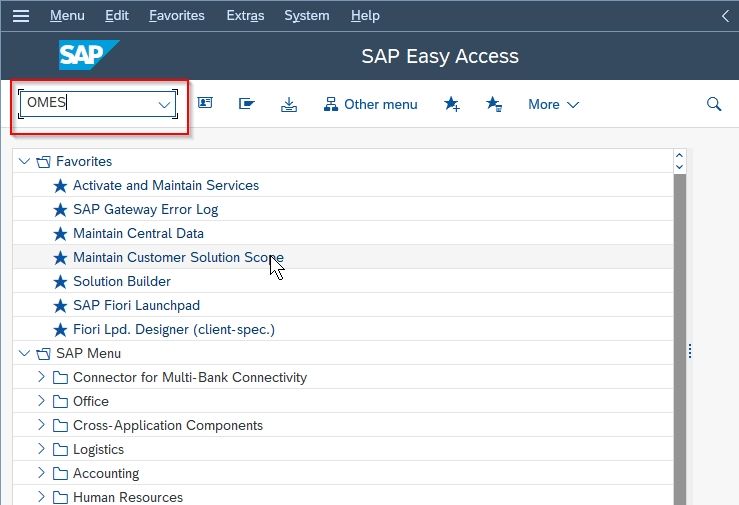The height and width of the screenshot is (505, 739).
Task: Click the download tray toolbar icon
Action: coord(289,104)
